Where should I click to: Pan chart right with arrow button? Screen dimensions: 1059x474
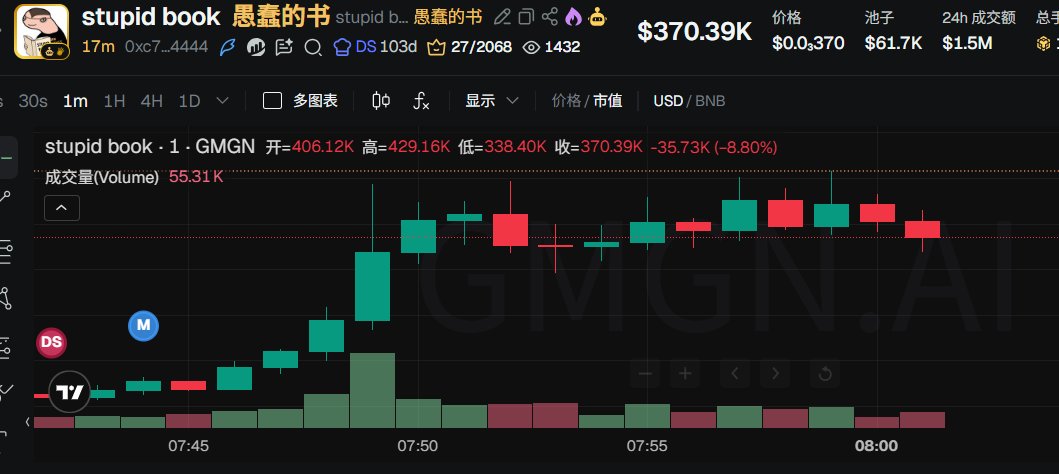click(x=775, y=373)
